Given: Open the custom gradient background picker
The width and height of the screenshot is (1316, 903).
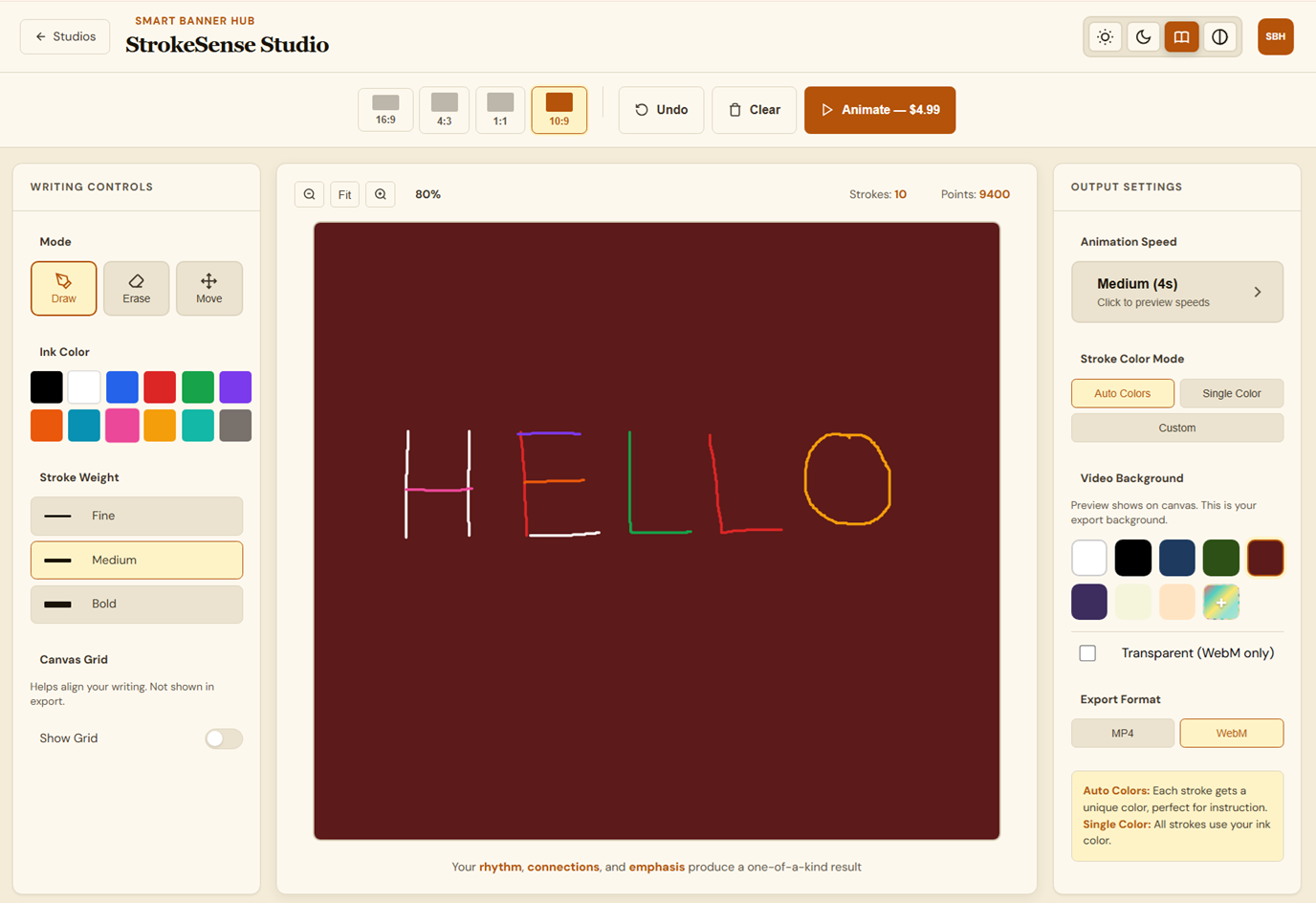Looking at the screenshot, I should pyautogui.click(x=1221, y=603).
